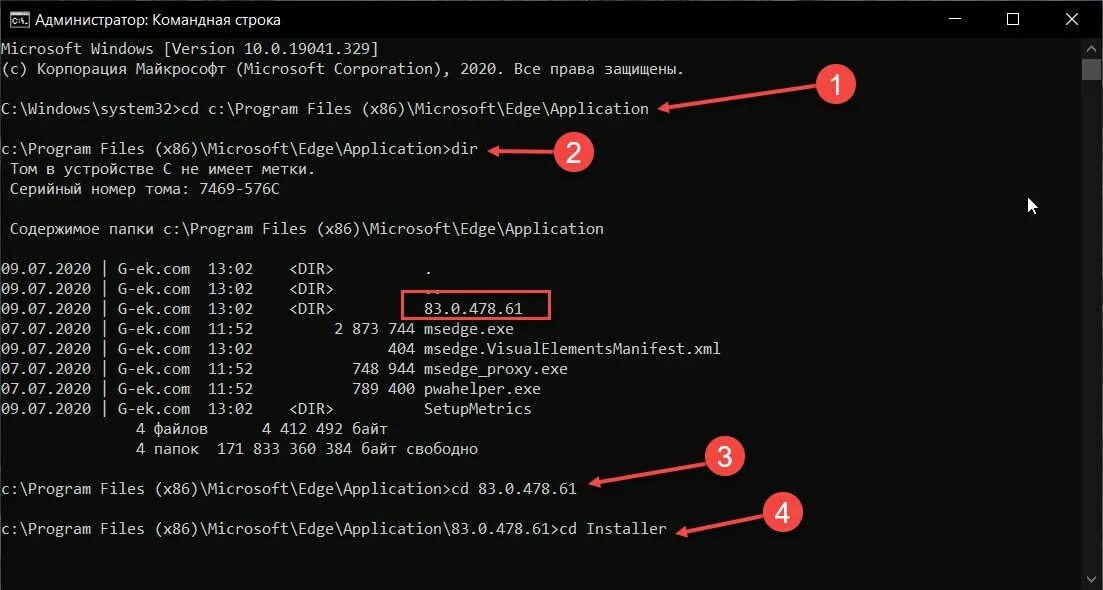The width and height of the screenshot is (1103, 590).
Task: Click the SetupMetrics directory entry
Action: (478, 409)
